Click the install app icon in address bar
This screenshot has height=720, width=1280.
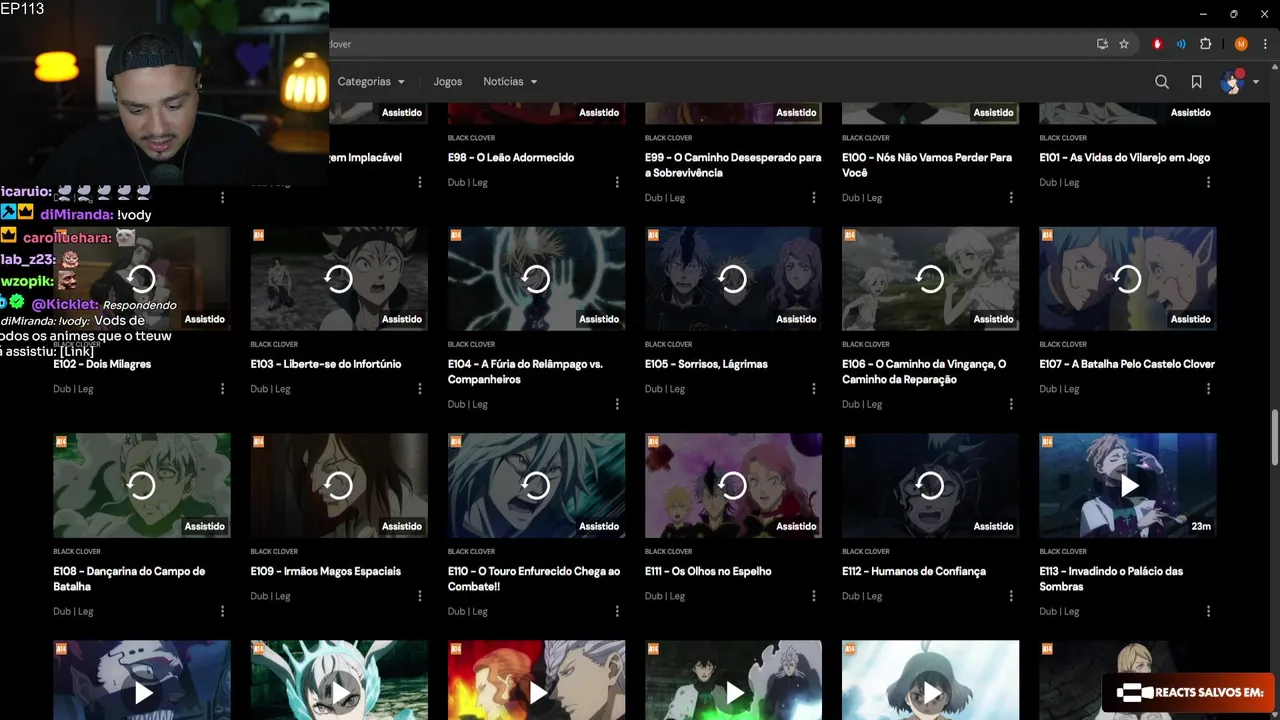click(1102, 44)
